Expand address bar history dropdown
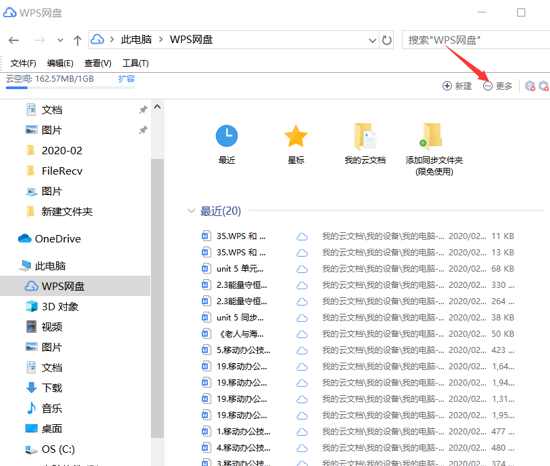 (373, 40)
